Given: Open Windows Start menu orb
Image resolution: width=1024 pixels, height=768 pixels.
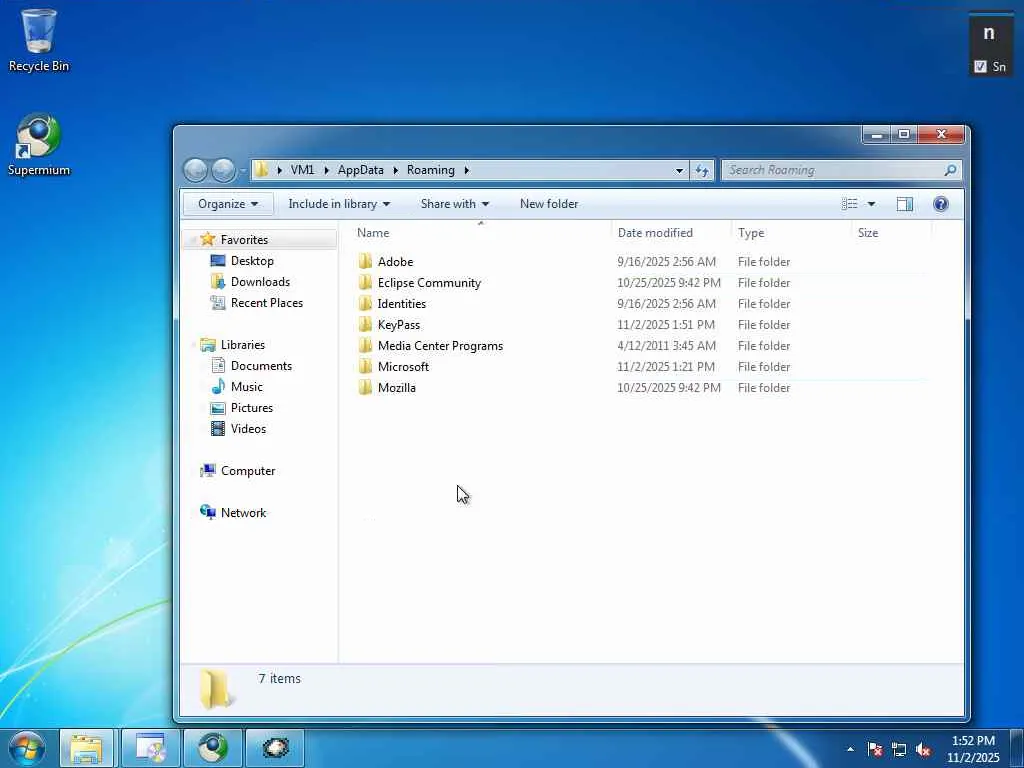Looking at the screenshot, I should pyautogui.click(x=27, y=748).
